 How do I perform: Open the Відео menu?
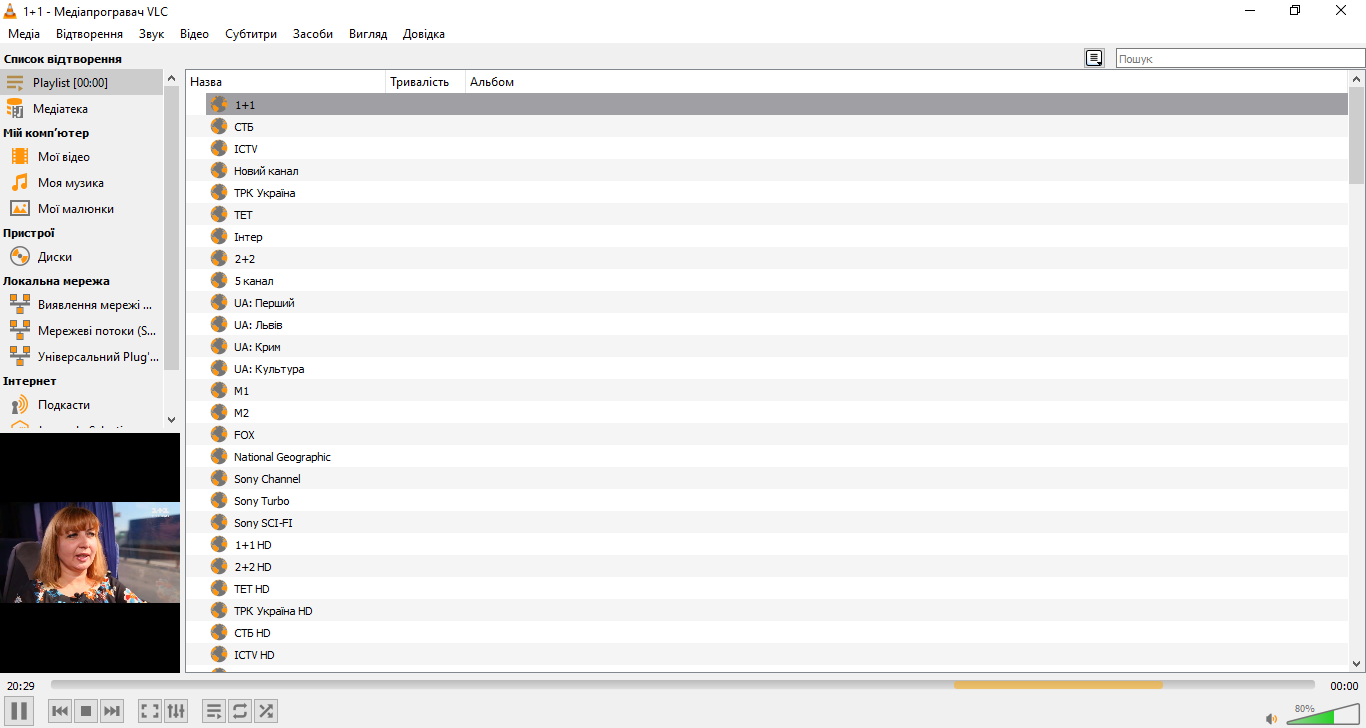(x=194, y=34)
